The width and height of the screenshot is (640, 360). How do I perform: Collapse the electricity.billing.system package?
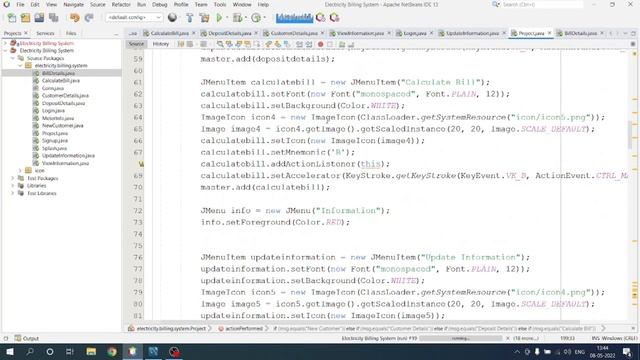20,65
